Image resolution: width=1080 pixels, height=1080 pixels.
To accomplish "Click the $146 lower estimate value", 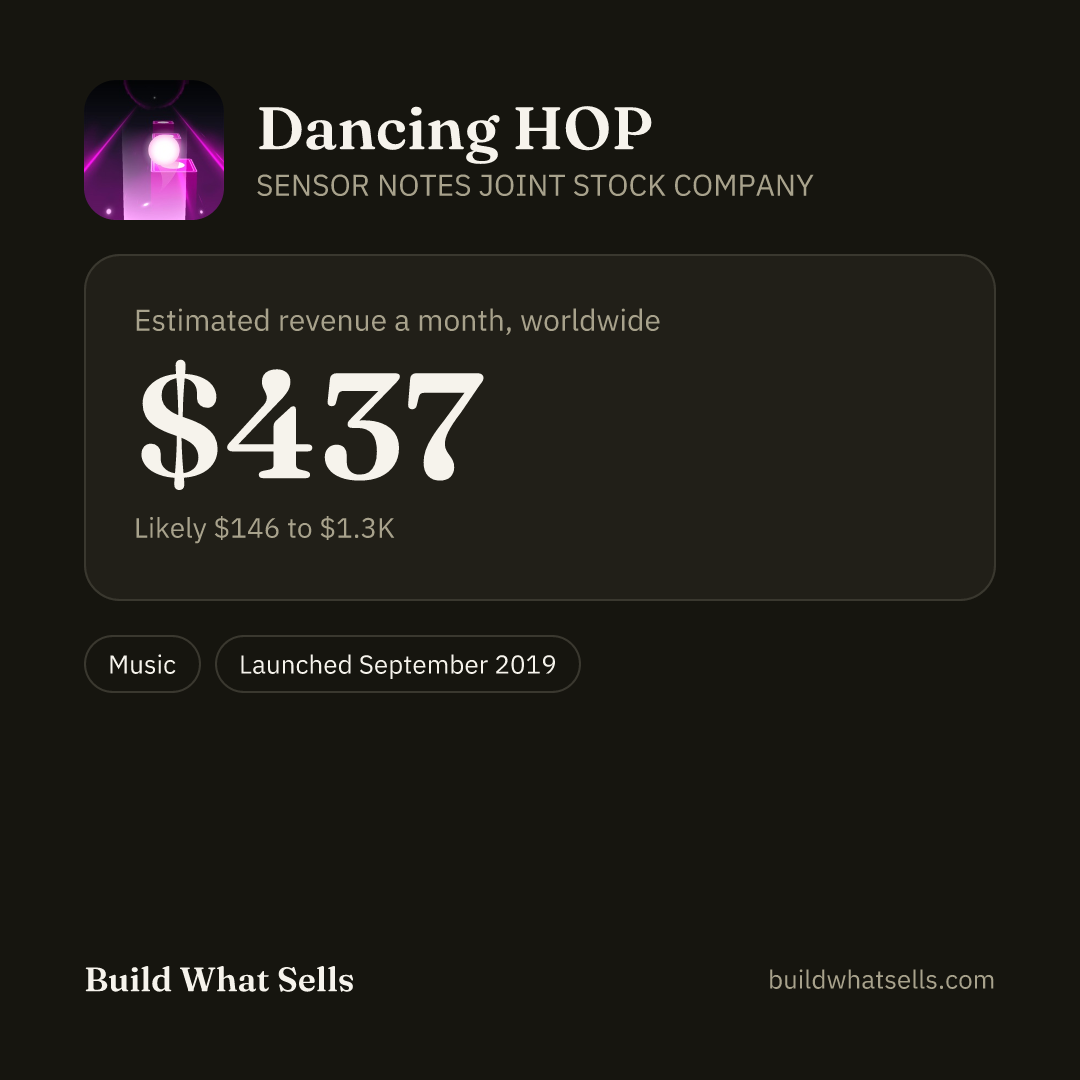I will point(247,529).
